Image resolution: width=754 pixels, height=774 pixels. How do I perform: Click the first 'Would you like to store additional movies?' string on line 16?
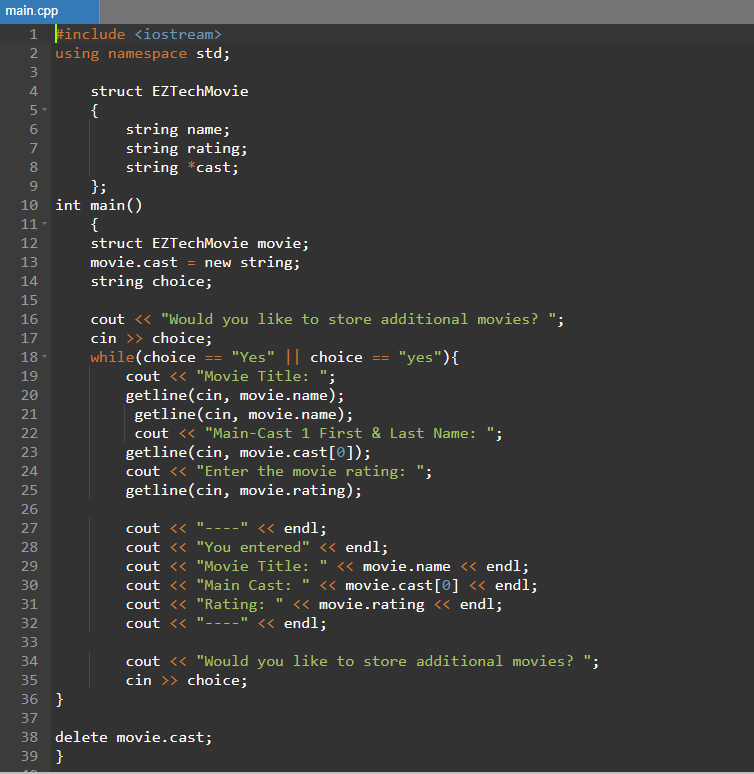point(358,319)
